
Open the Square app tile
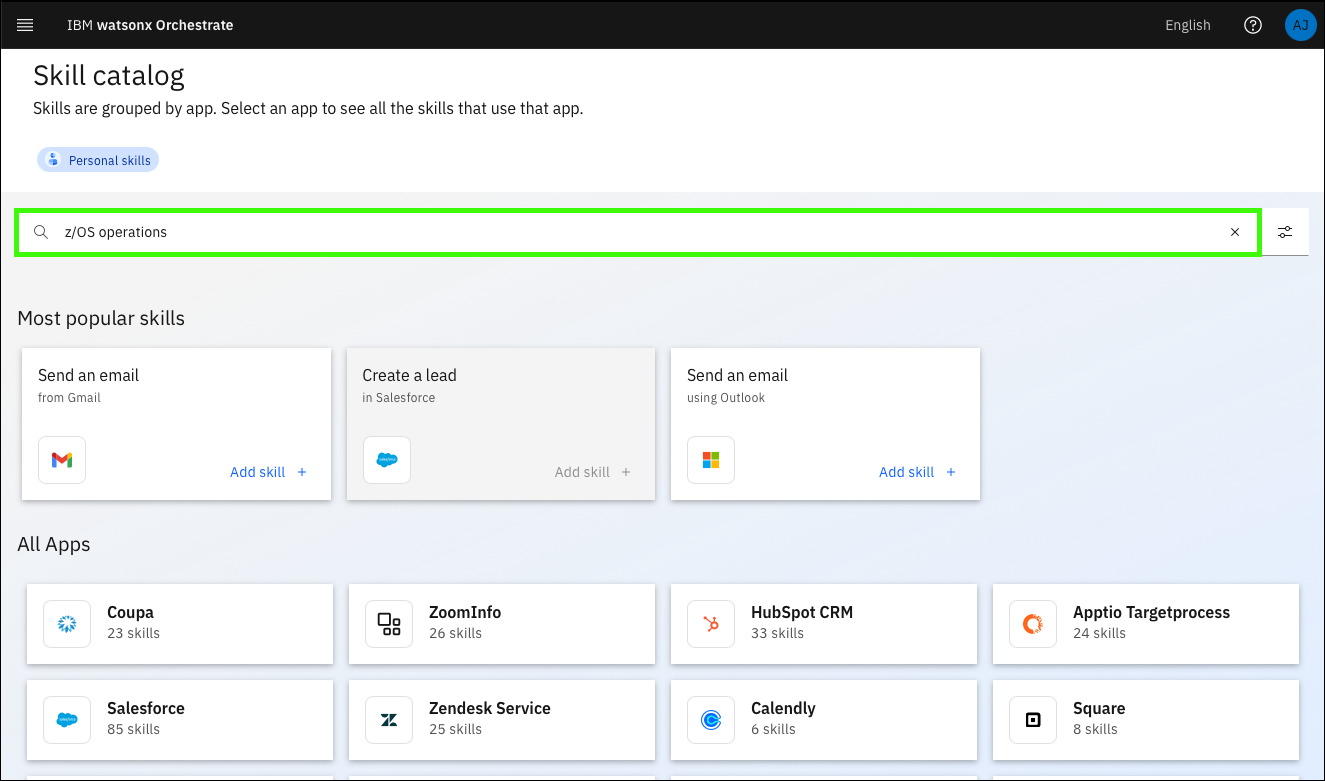pyautogui.click(x=1145, y=719)
